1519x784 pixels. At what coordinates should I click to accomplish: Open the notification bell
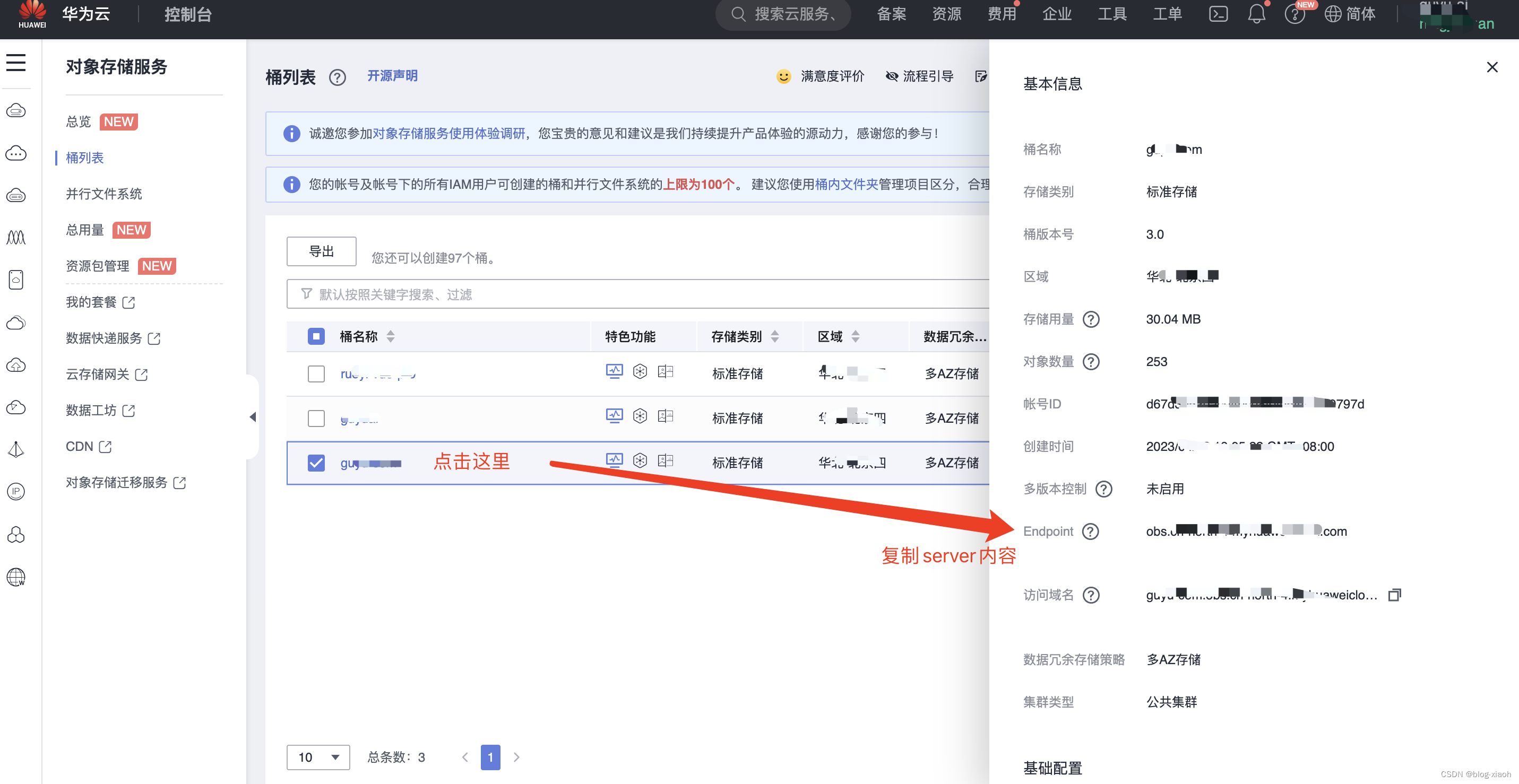(x=1257, y=14)
